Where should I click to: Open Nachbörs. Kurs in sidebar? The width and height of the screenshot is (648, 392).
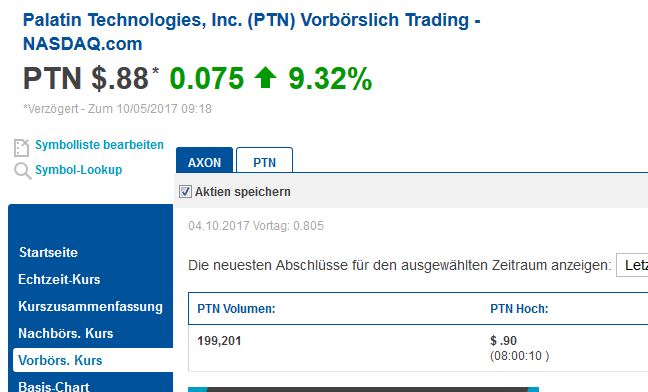tap(66, 333)
